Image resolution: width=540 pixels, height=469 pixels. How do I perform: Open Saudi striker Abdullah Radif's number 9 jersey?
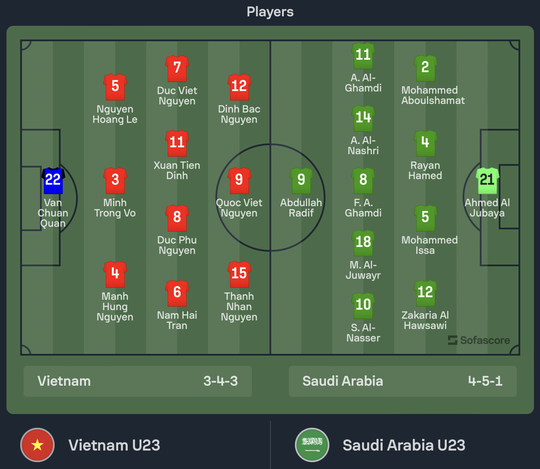coord(301,181)
